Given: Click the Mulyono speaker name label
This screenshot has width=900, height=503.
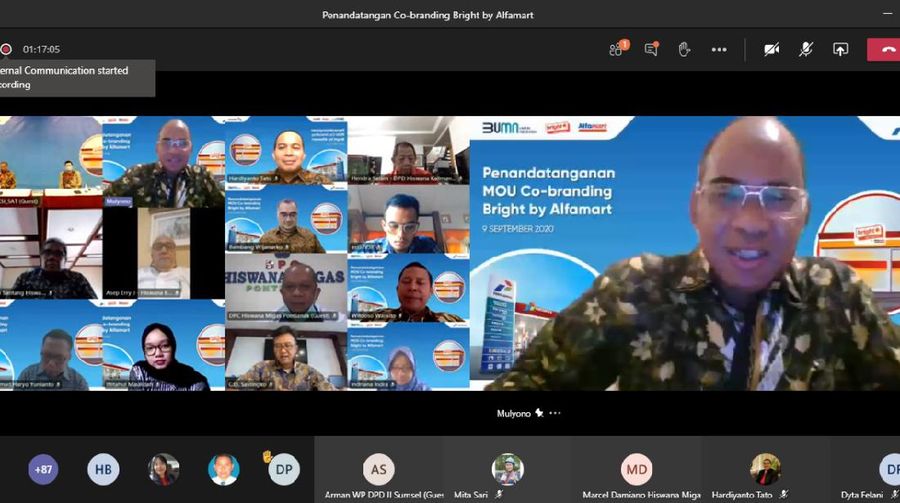Looking at the screenshot, I should (x=514, y=413).
